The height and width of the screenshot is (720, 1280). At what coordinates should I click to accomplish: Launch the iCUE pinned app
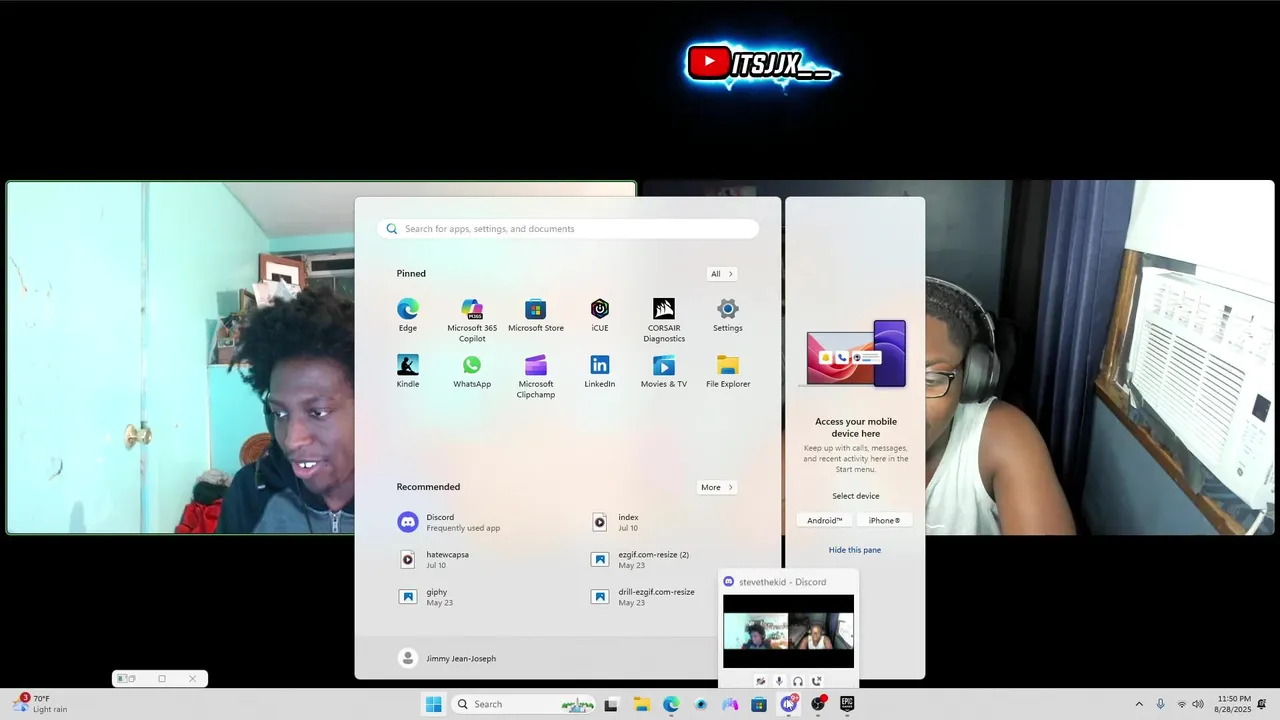point(600,315)
